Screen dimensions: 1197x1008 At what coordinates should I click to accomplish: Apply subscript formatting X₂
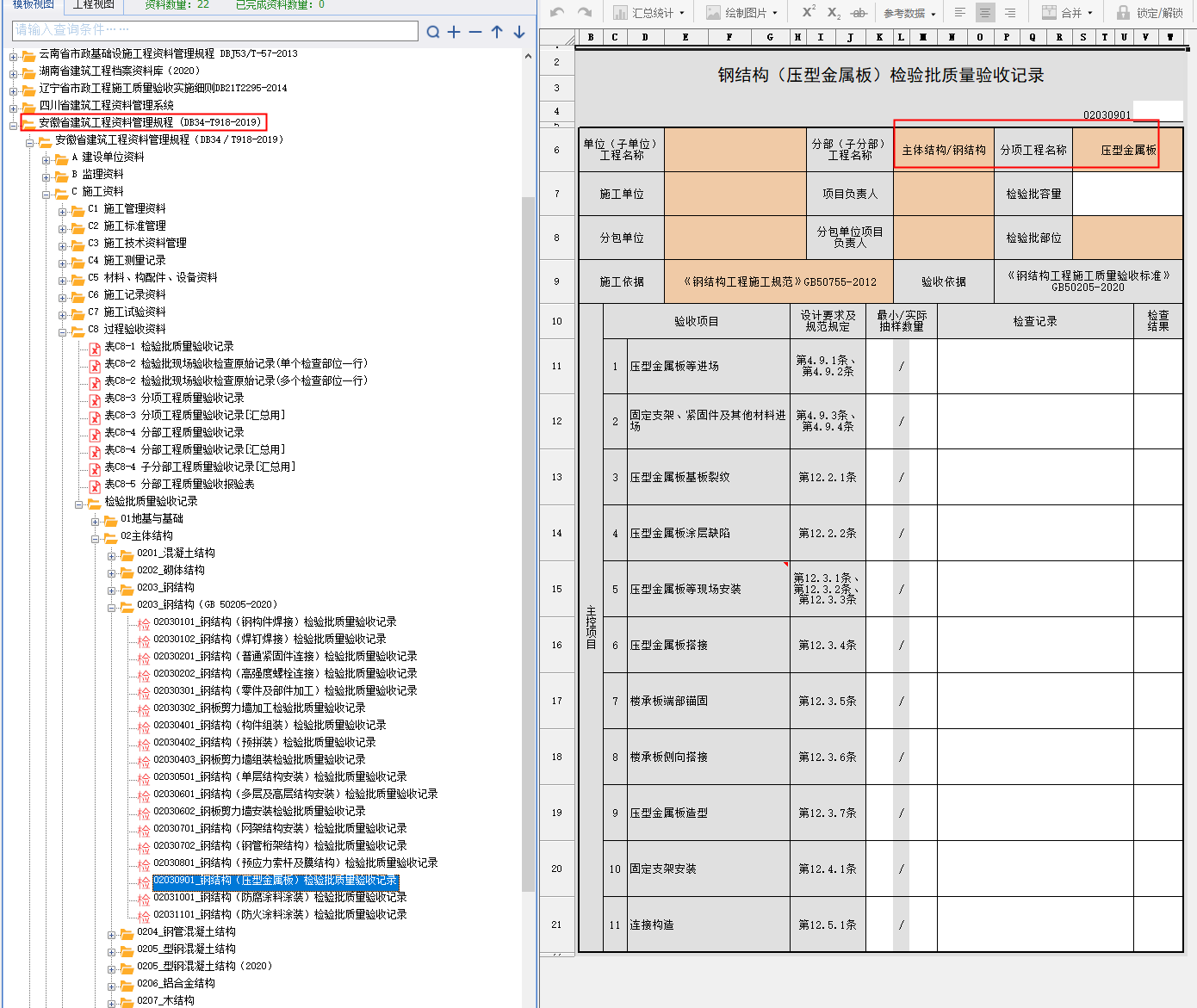(834, 13)
